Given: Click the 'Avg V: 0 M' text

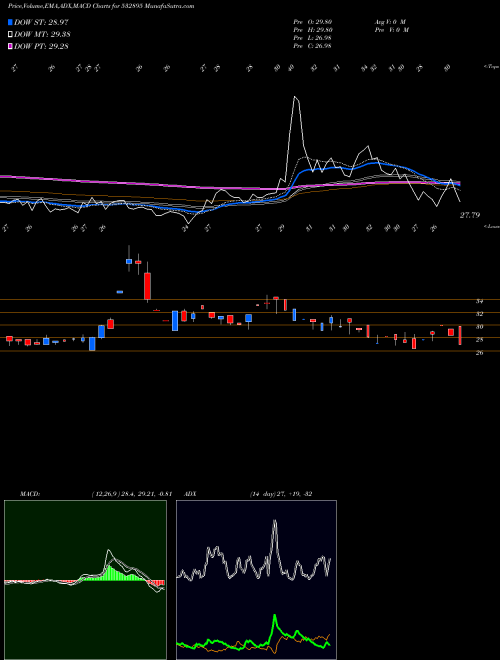Looking at the screenshot, I should 389,22.
